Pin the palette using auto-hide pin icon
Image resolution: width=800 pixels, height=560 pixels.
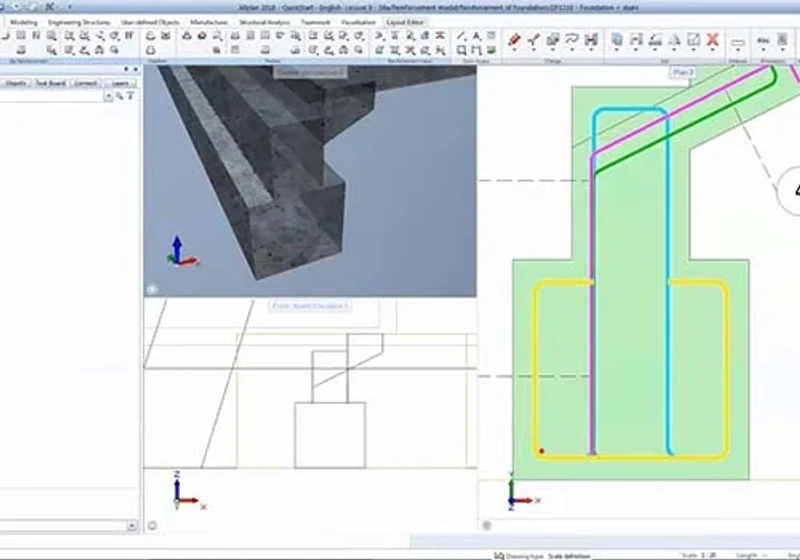[126, 69]
